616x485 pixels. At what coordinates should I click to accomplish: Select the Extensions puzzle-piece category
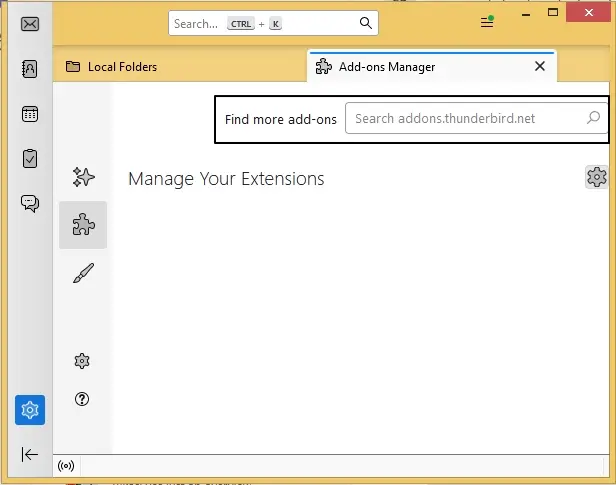(x=83, y=225)
